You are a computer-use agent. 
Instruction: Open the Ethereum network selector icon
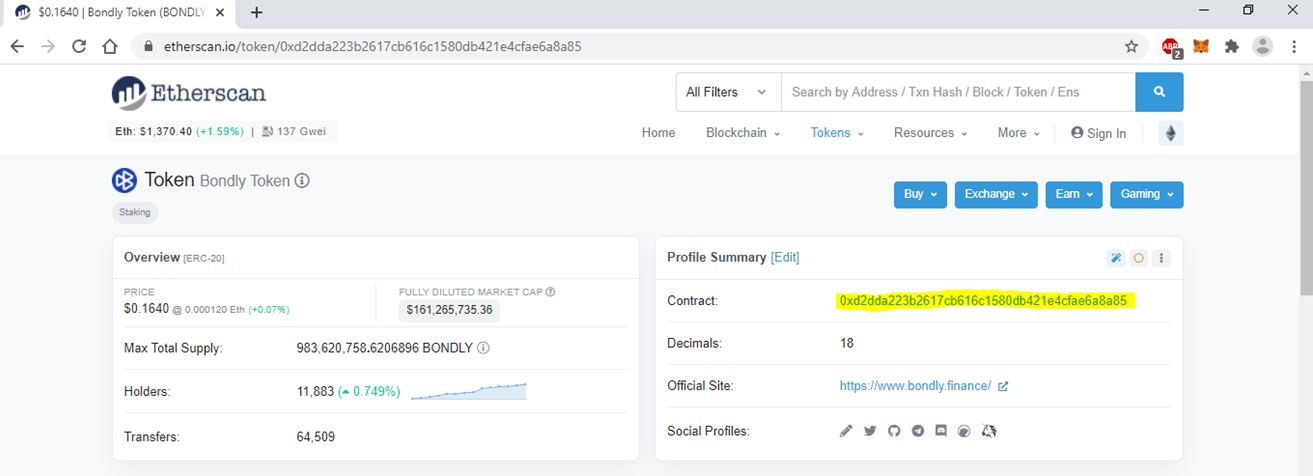point(1170,133)
